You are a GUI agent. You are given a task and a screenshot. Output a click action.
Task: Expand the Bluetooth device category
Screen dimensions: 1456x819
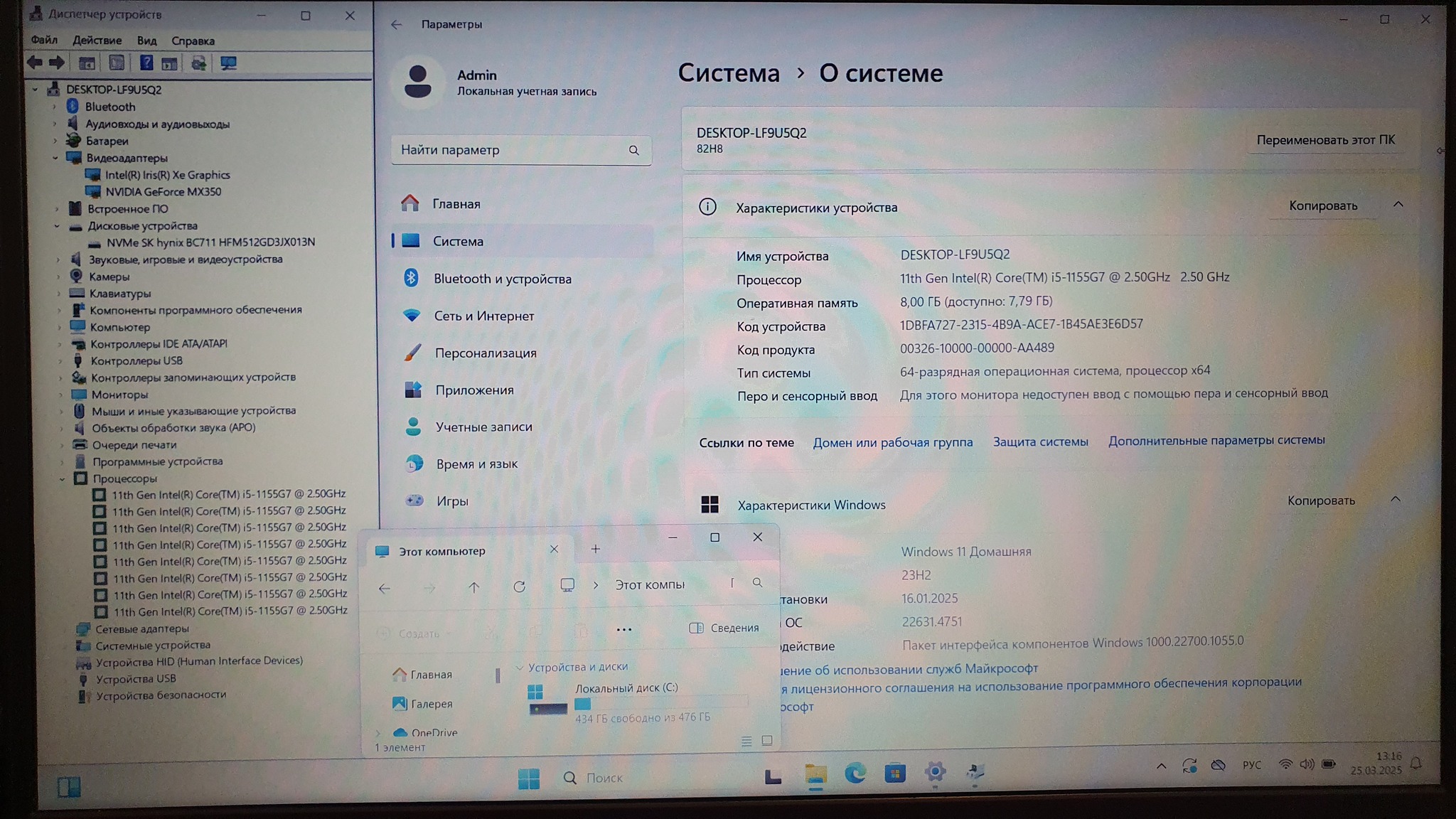point(55,107)
